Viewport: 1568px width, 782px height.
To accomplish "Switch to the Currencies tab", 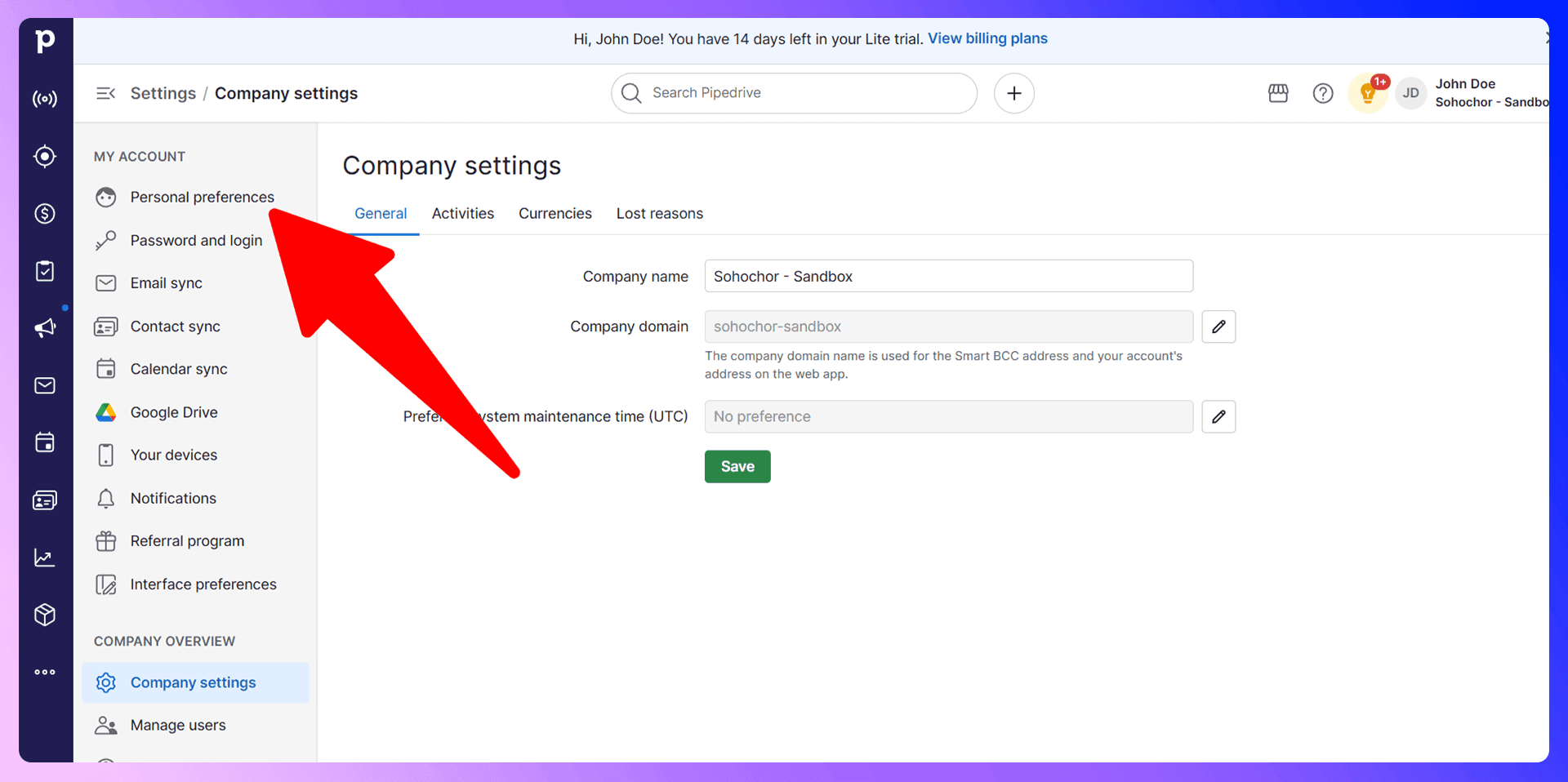I will click(x=555, y=214).
